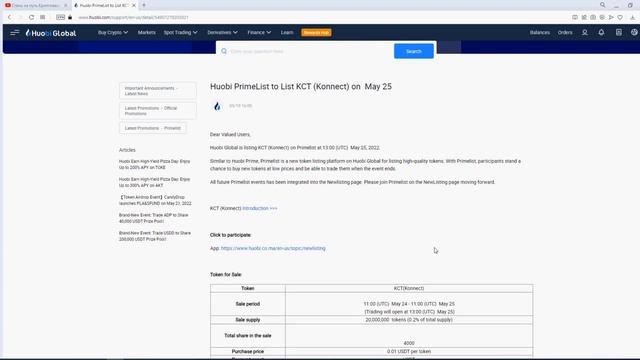Image resolution: width=640 pixels, height=360 pixels.
Task: Open the Learn menu item
Action: (x=287, y=32)
